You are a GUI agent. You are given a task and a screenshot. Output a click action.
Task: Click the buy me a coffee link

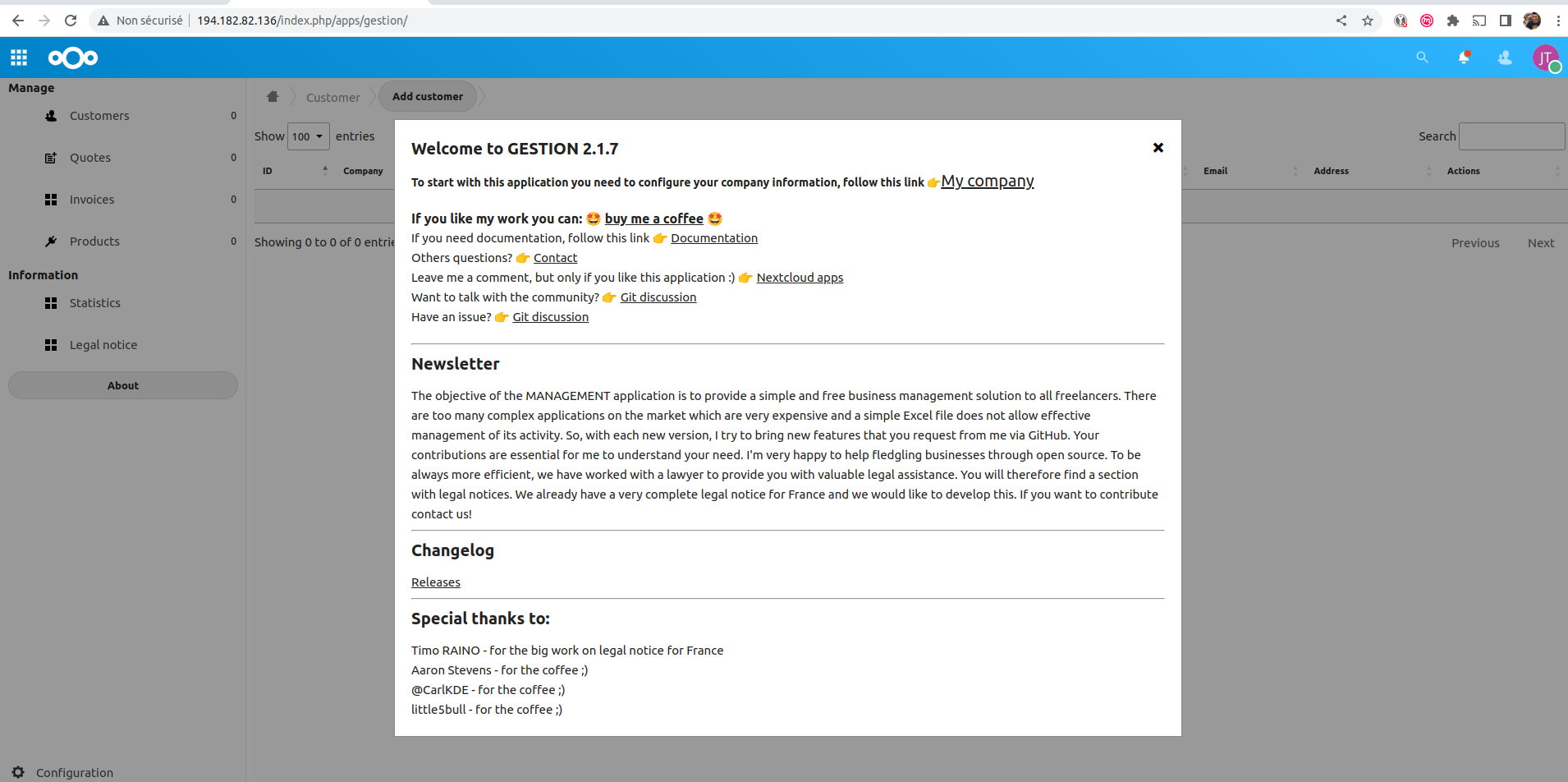(654, 218)
